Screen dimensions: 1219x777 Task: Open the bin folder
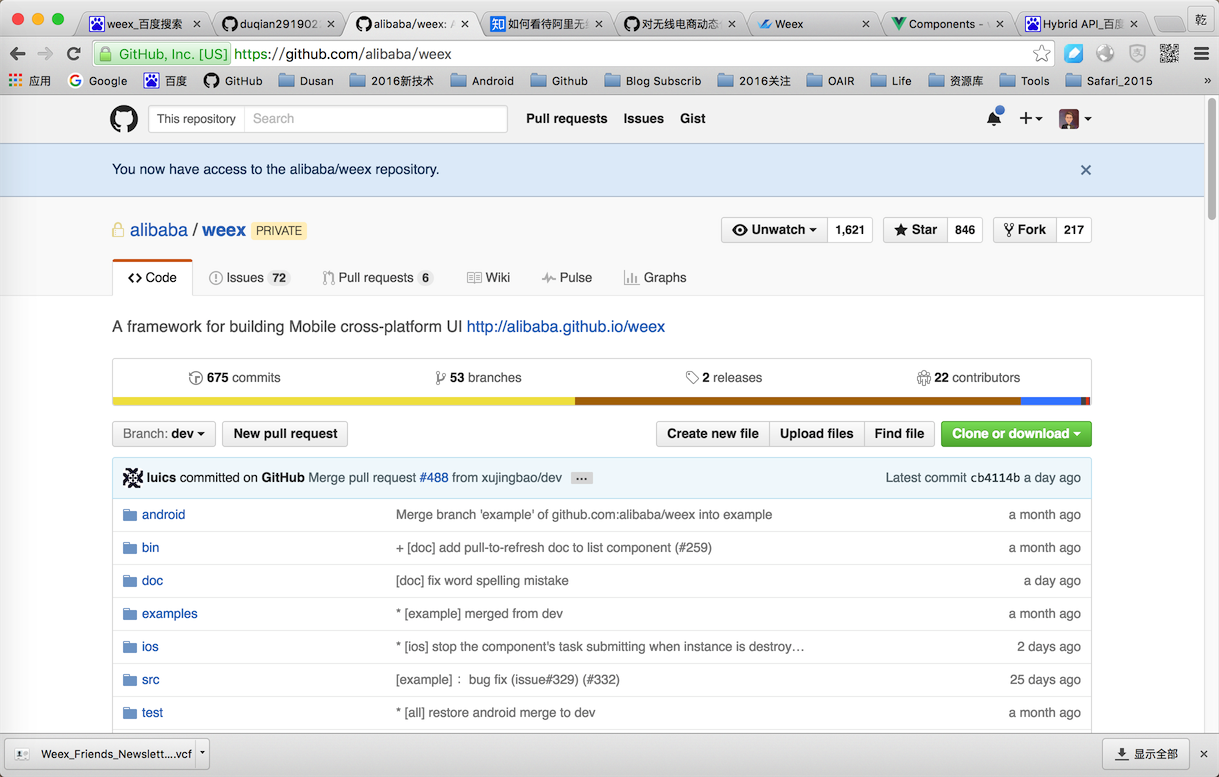coord(150,548)
